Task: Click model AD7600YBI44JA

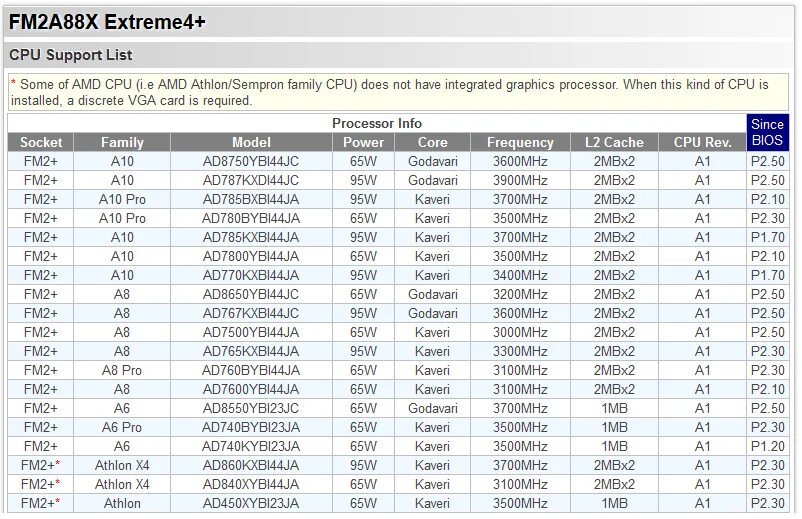Action: point(251,389)
